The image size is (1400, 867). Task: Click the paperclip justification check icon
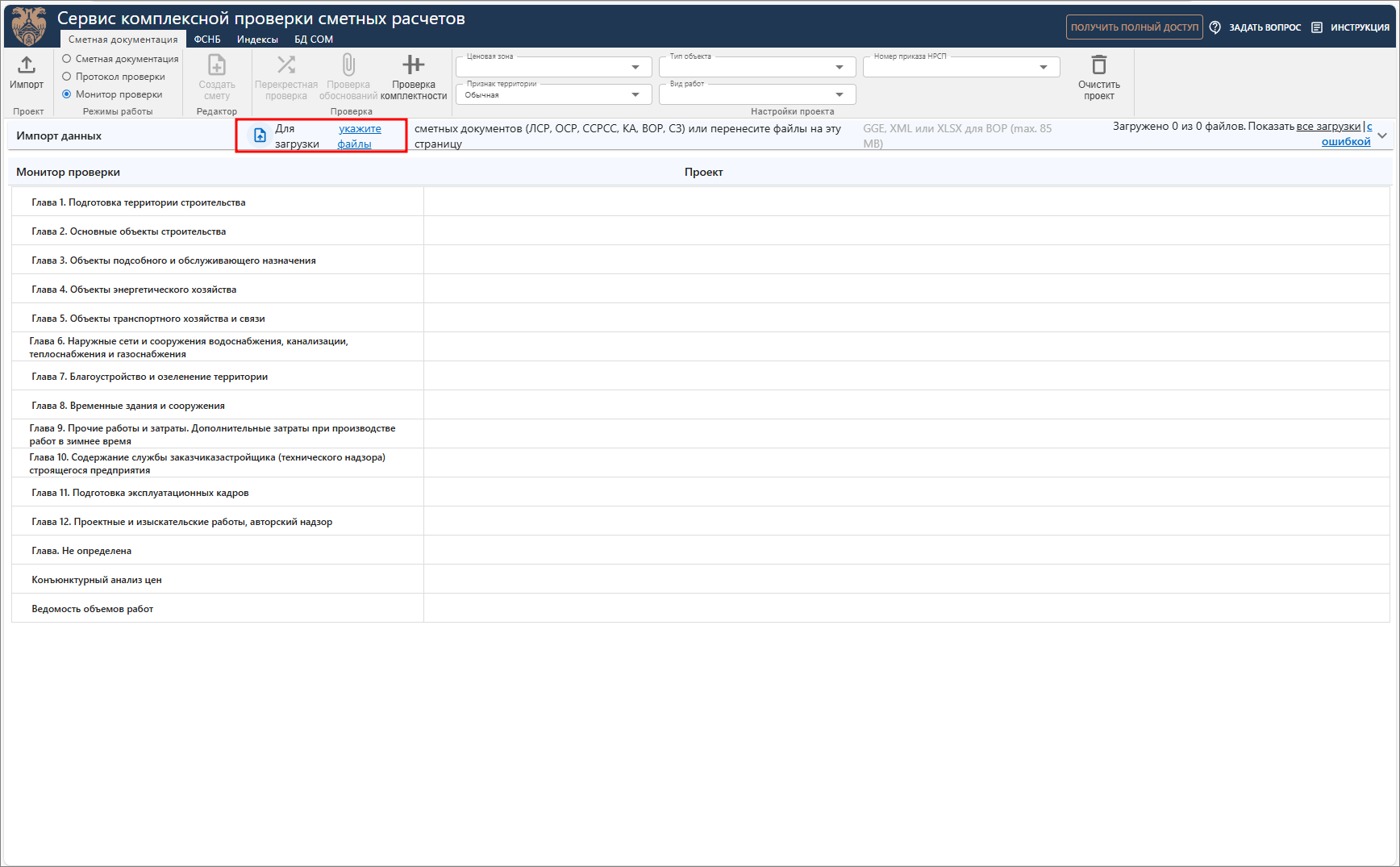348,65
